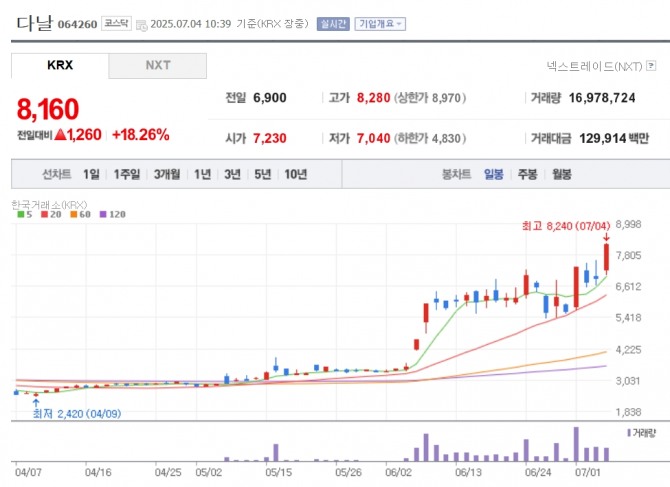Click the green 5-day moving average swatch
Image resolution: width=670 pixels, height=487 pixels.
tap(20, 214)
